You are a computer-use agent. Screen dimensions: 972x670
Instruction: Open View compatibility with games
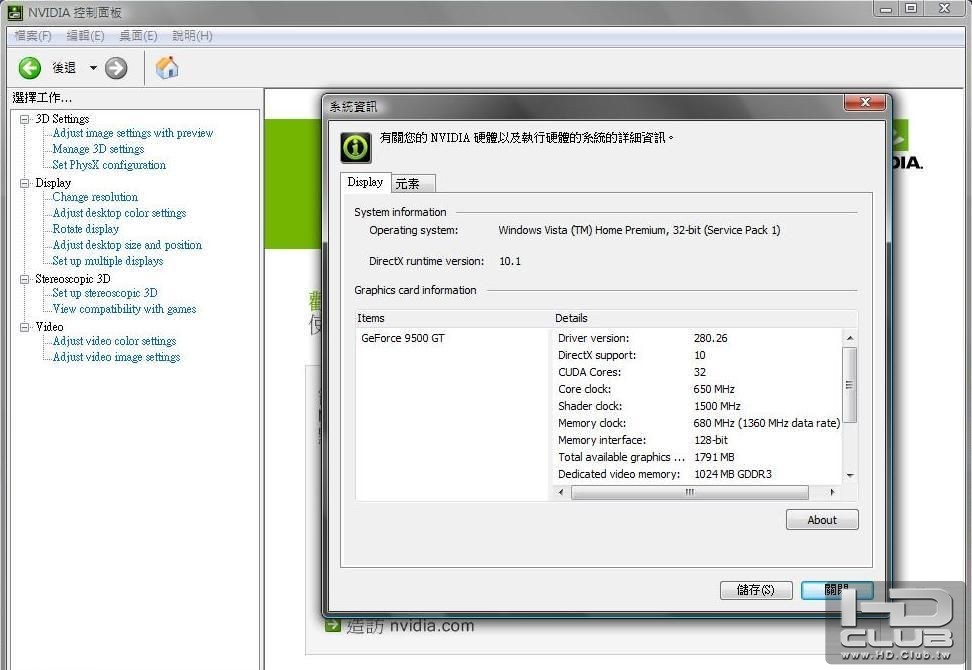click(124, 309)
